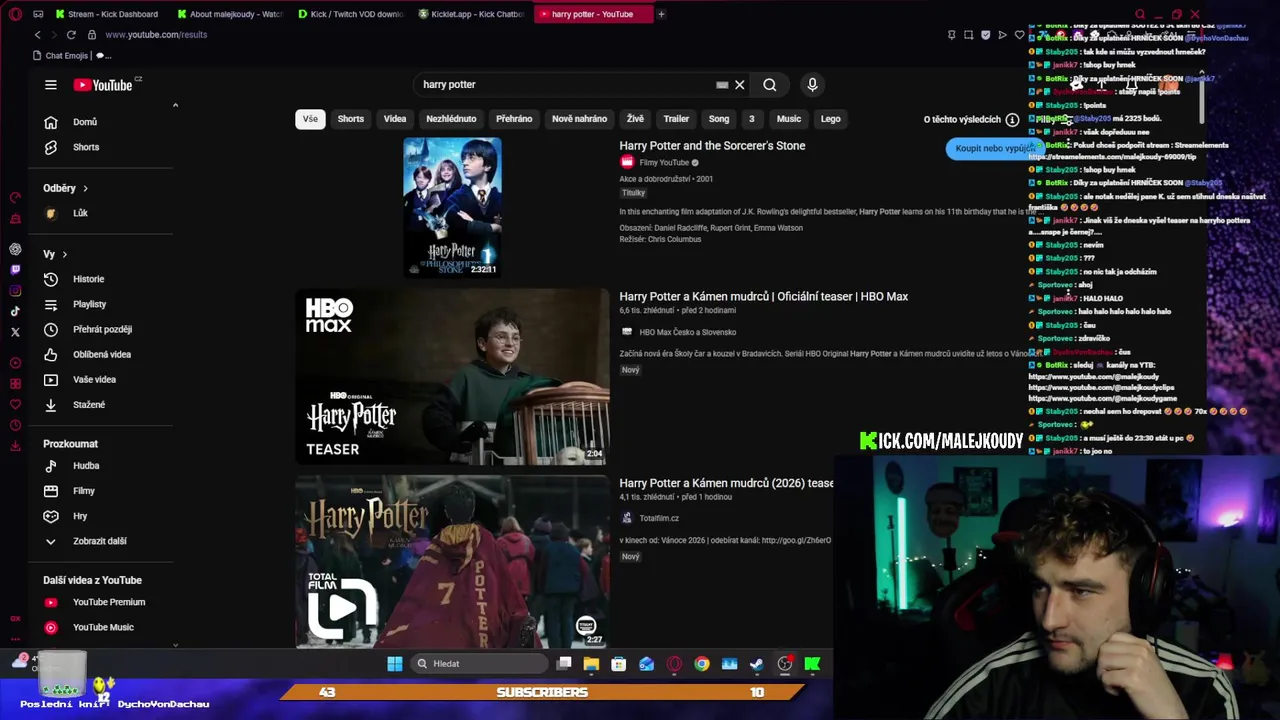Open the Opera menu logo
Screen dimensions: 1280x720
pos(14,14)
